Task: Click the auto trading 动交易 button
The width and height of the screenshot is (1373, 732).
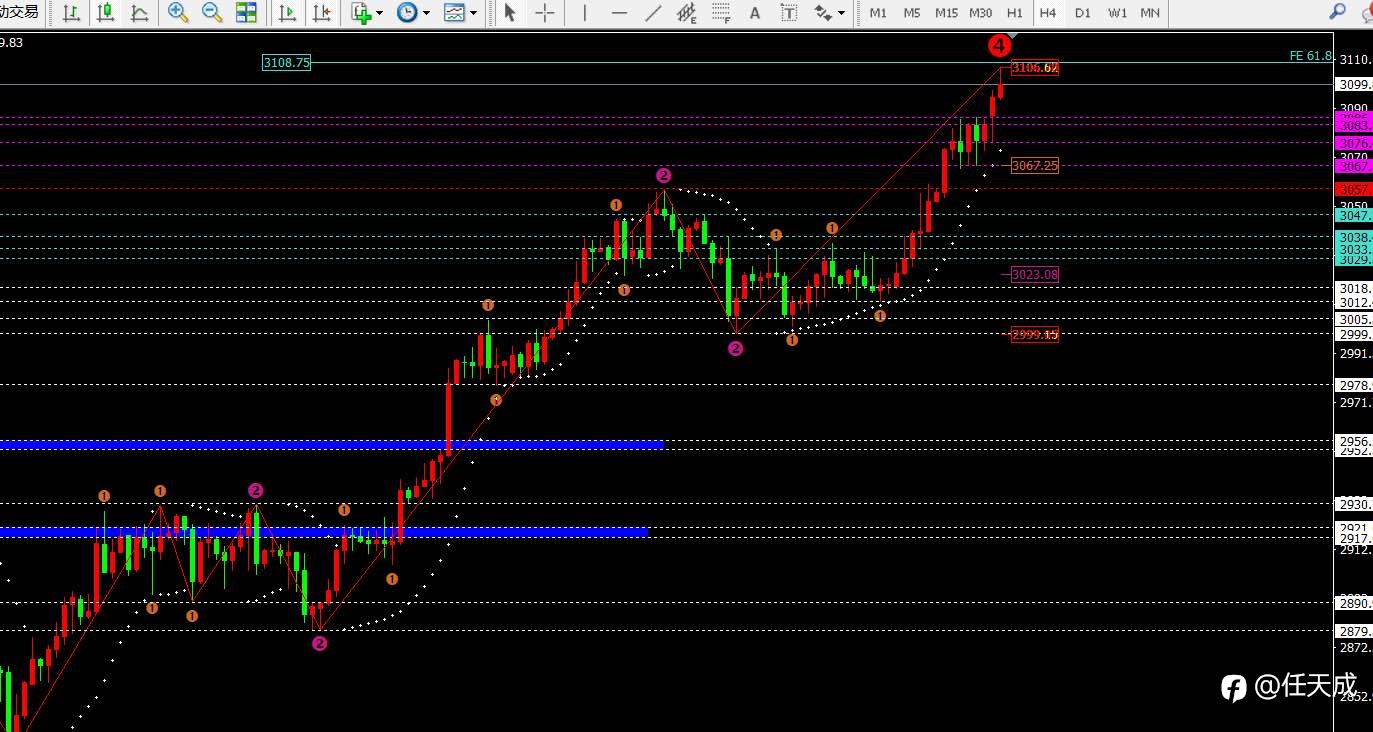Action: 21,12
